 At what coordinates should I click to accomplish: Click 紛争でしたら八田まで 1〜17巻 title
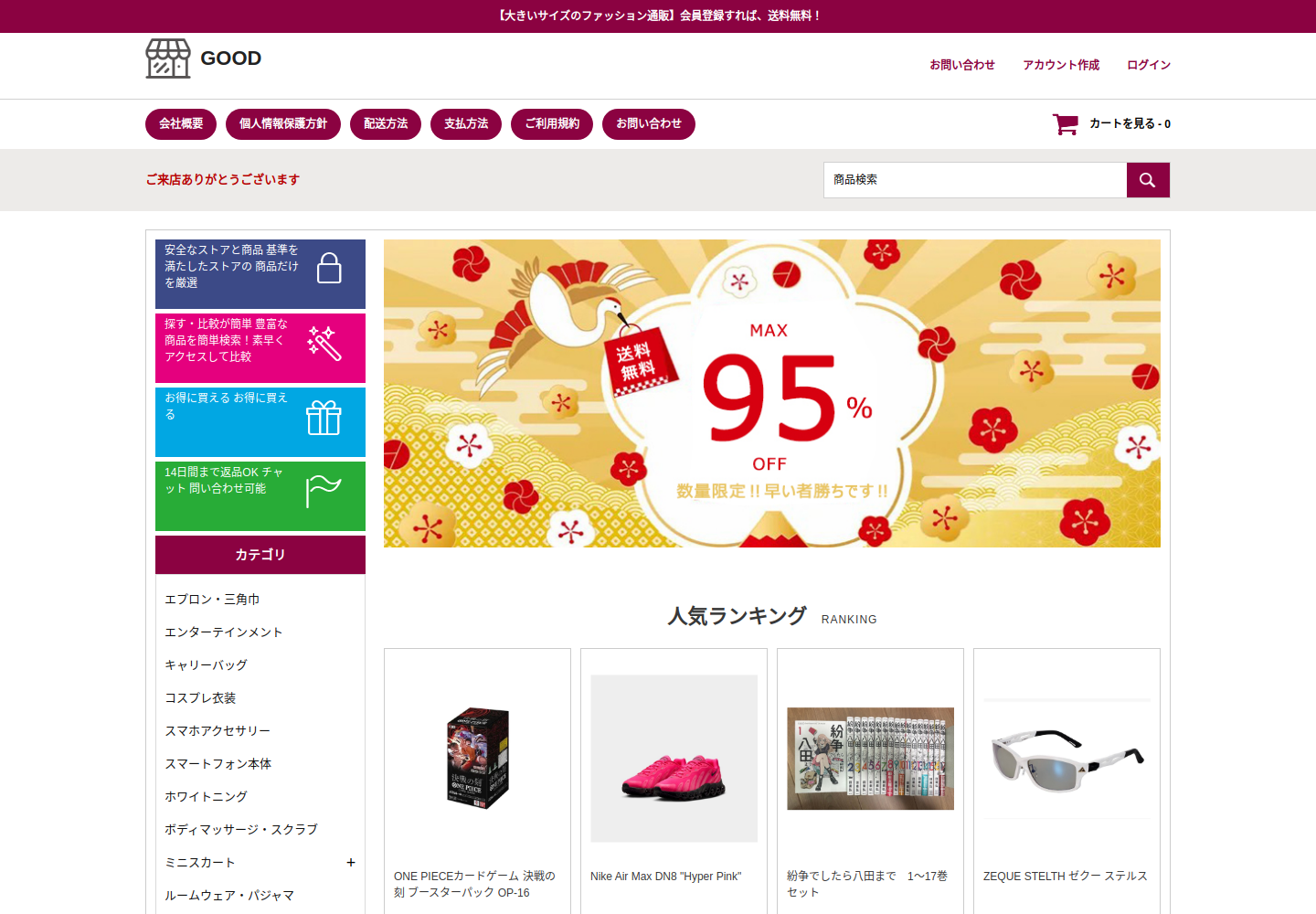pos(867,884)
